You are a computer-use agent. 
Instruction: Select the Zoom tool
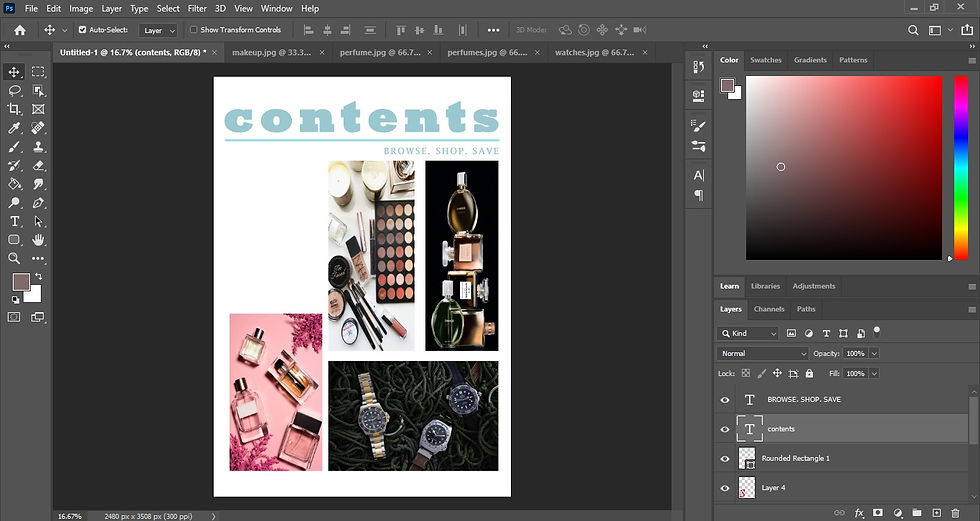pyautogui.click(x=14, y=258)
